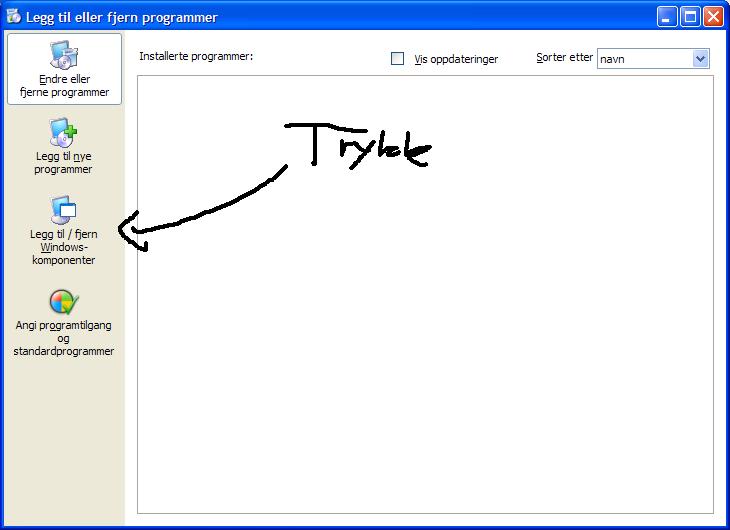This screenshot has height=530, width=730.
Task: Minimize the Legg til eller fjern programmer window
Action: click(x=667, y=17)
